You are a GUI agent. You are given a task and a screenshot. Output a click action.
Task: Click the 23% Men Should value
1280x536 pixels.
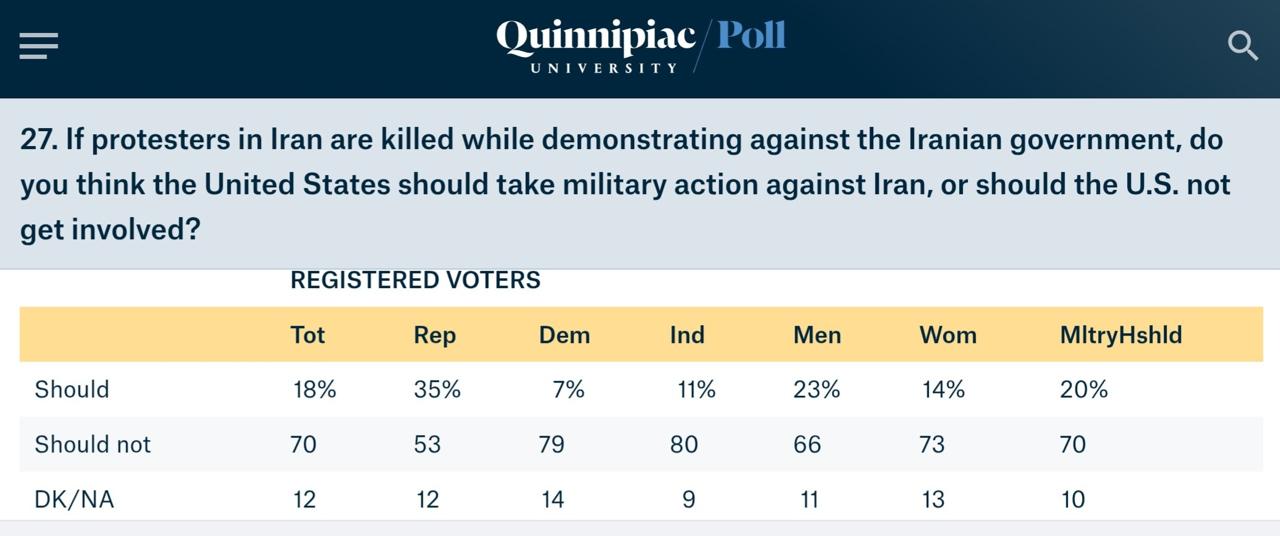tap(817, 389)
